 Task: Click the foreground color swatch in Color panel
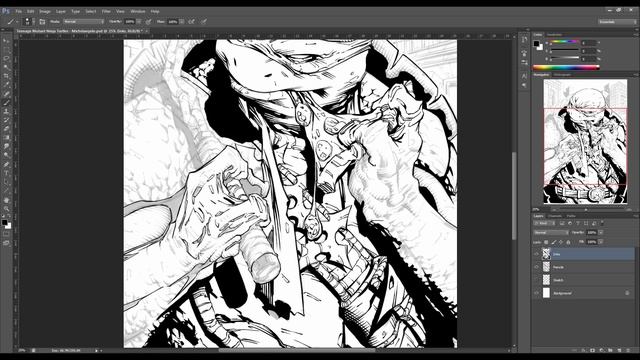pos(536,44)
